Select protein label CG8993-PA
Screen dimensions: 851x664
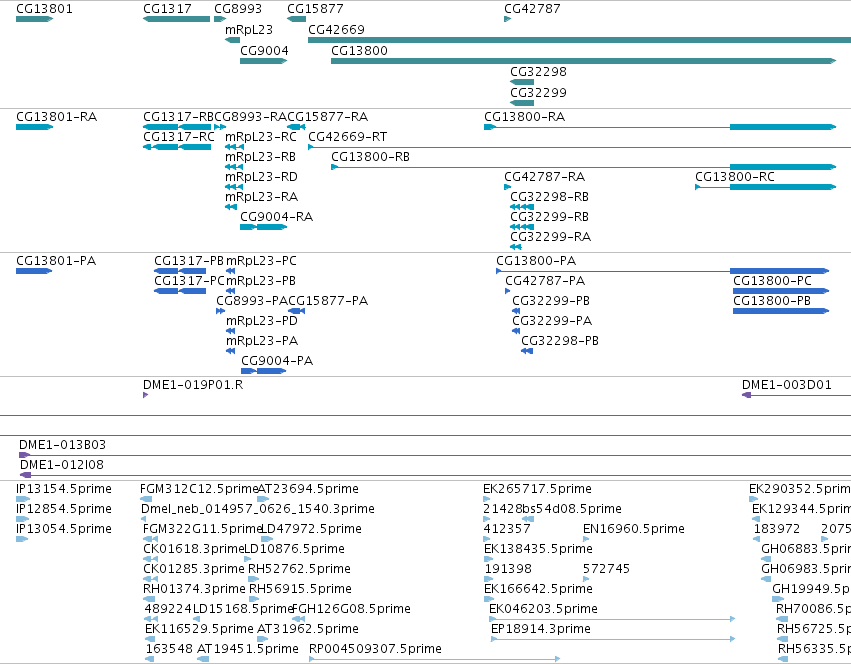point(252,301)
